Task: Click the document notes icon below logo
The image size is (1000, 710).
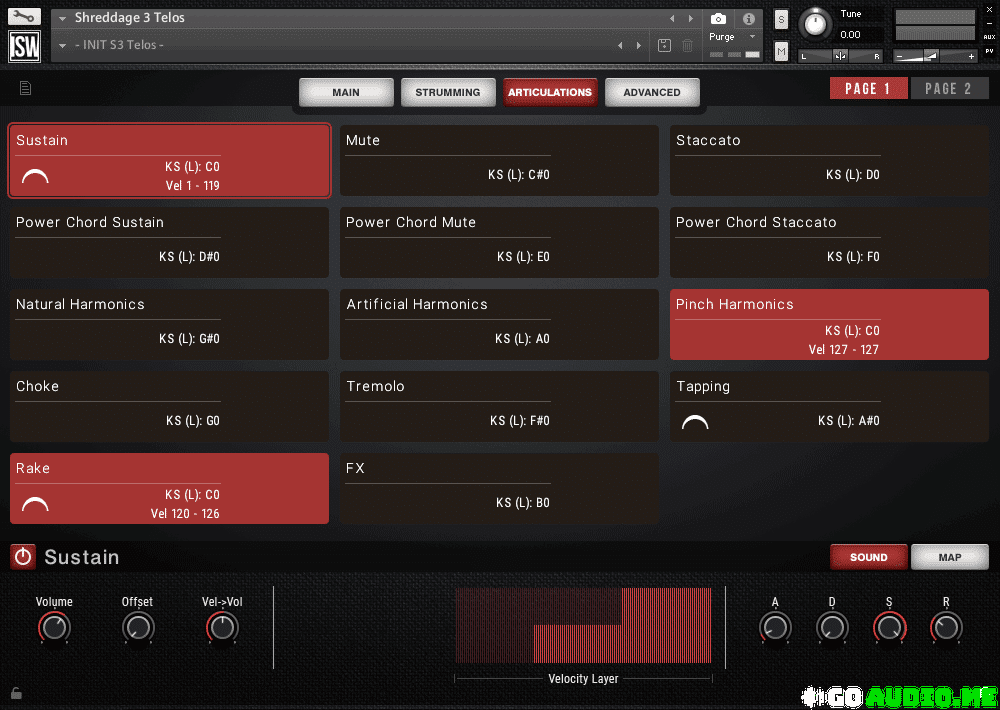Action: [x=25, y=88]
